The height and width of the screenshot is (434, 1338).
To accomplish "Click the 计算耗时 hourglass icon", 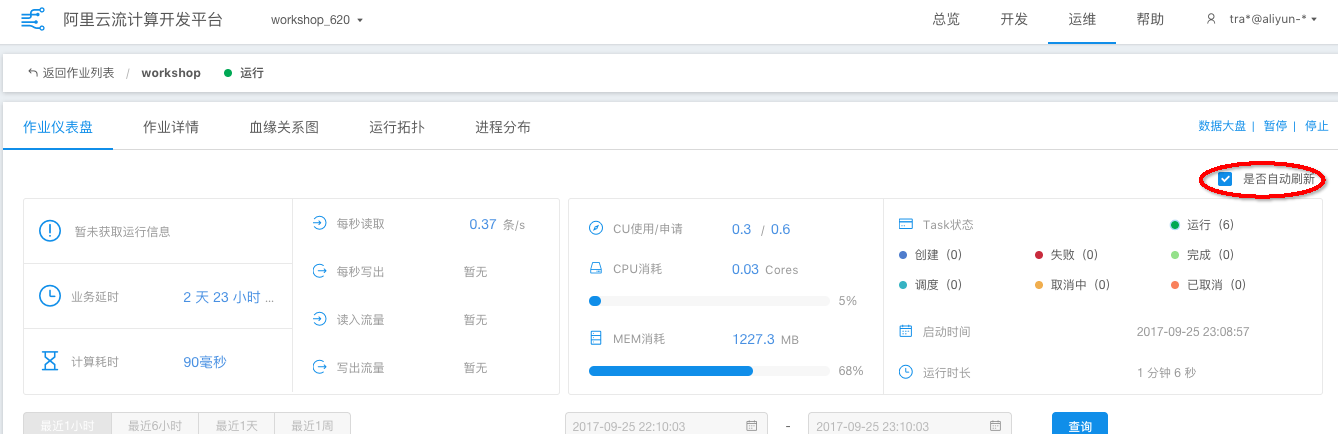I will coord(49,362).
